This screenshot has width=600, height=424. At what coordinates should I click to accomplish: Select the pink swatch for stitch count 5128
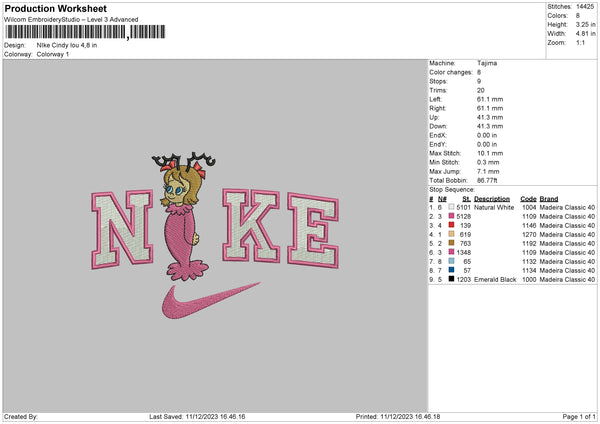point(451,216)
